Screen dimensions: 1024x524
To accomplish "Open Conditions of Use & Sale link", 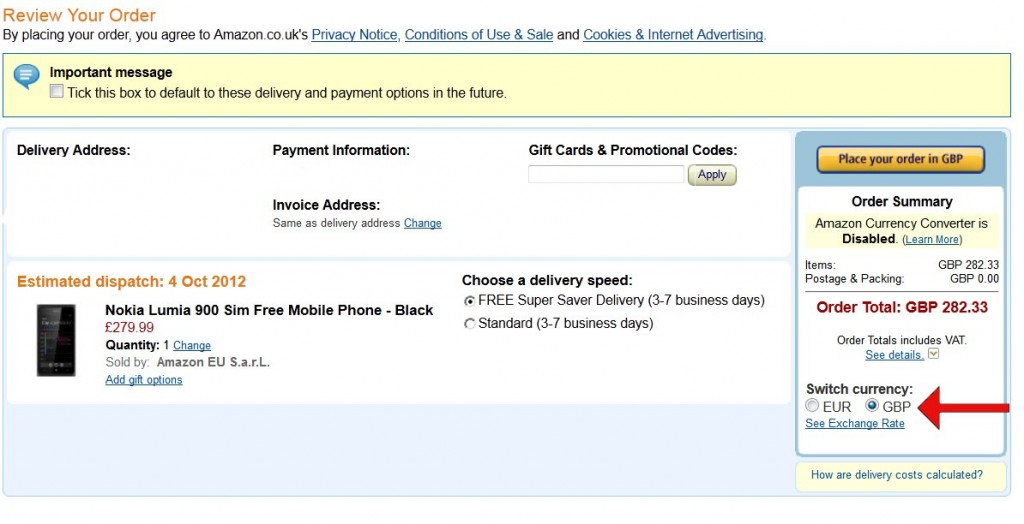I will point(478,35).
